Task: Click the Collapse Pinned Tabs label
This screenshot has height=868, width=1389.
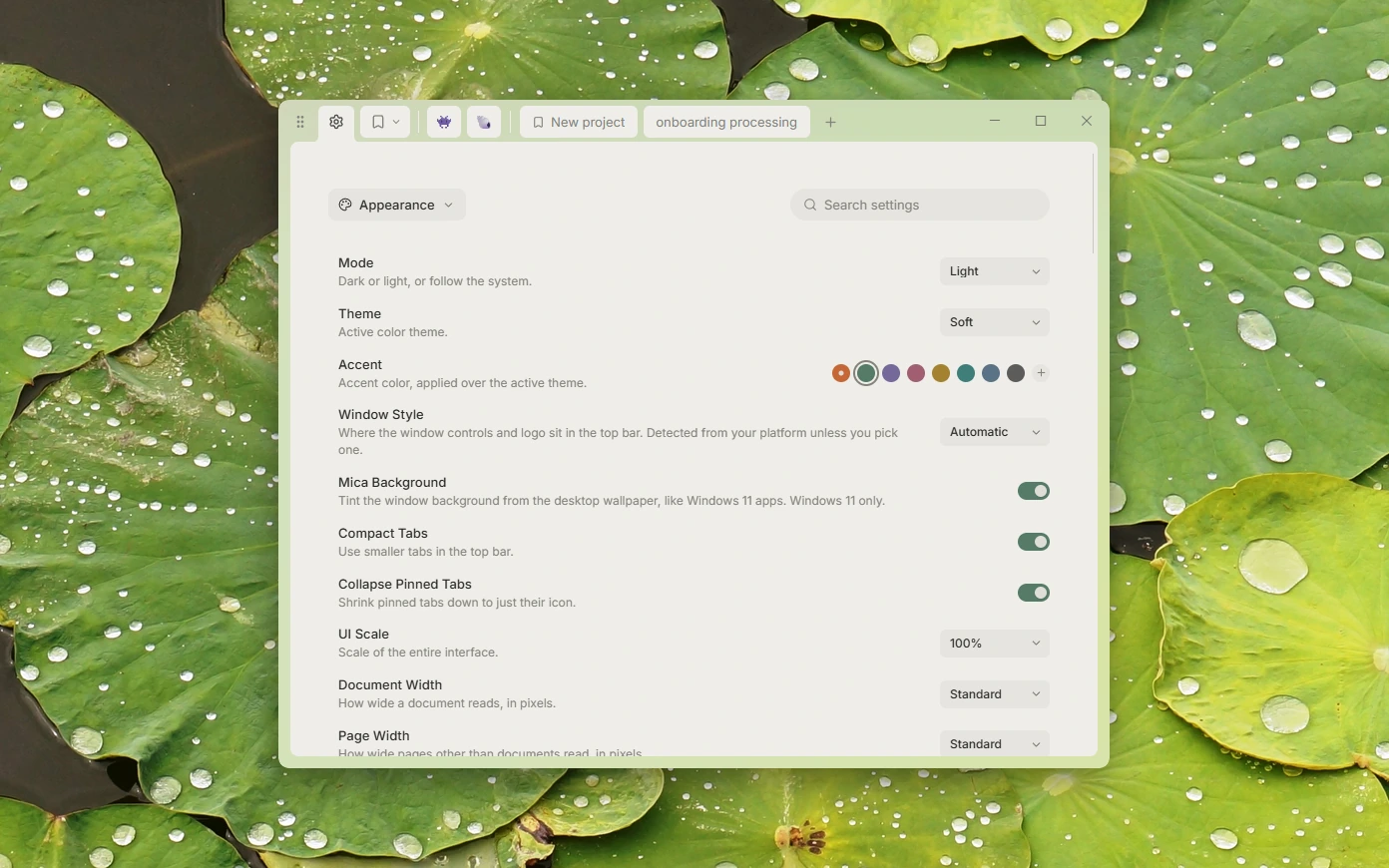Action: point(405,585)
